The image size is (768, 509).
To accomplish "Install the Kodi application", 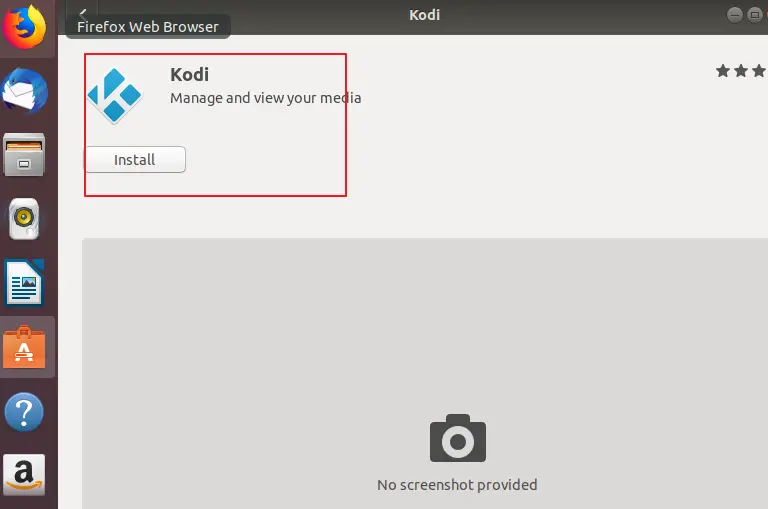I will point(135,159).
